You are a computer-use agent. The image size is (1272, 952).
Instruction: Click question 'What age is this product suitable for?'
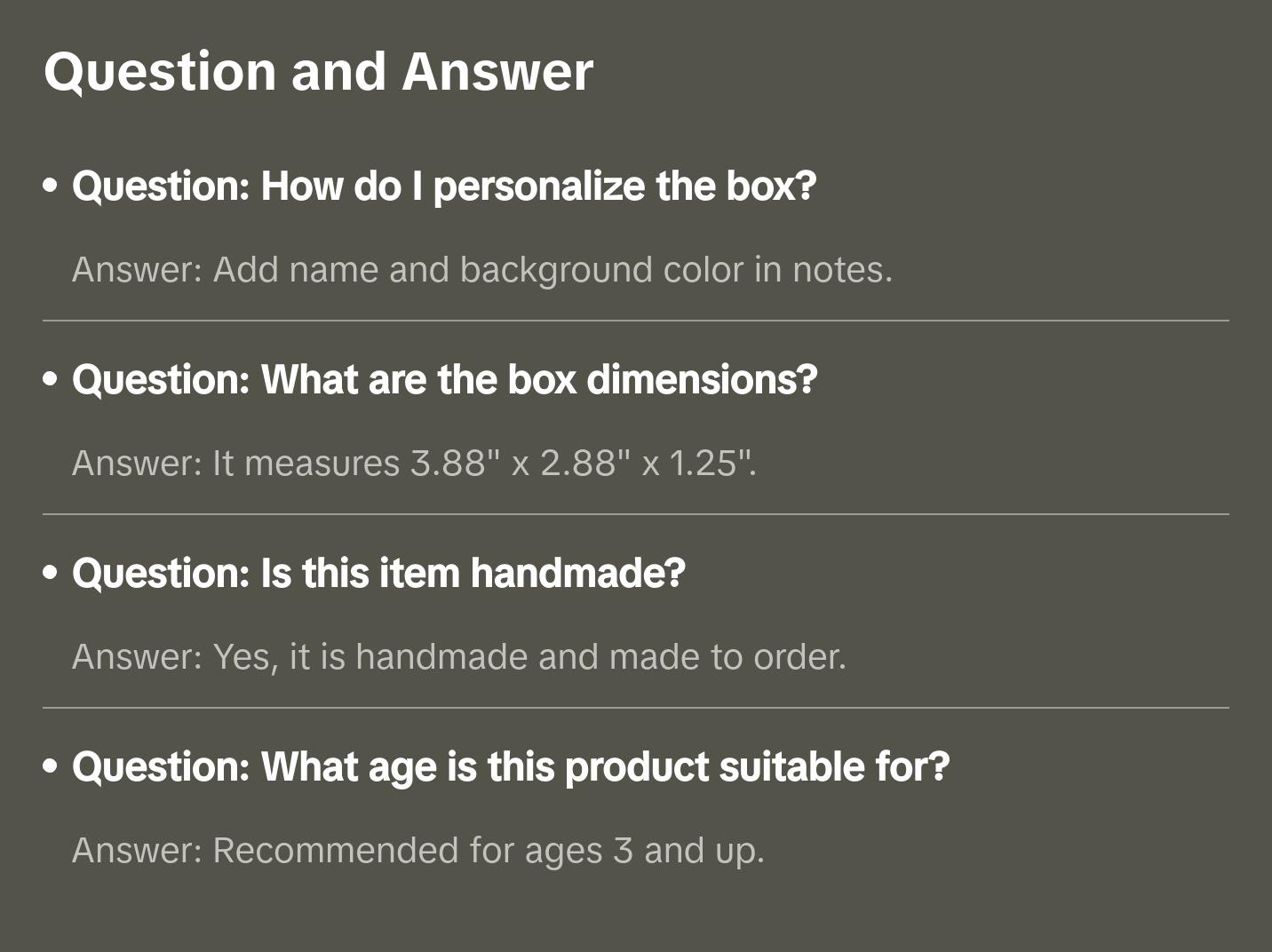(x=511, y=767)
